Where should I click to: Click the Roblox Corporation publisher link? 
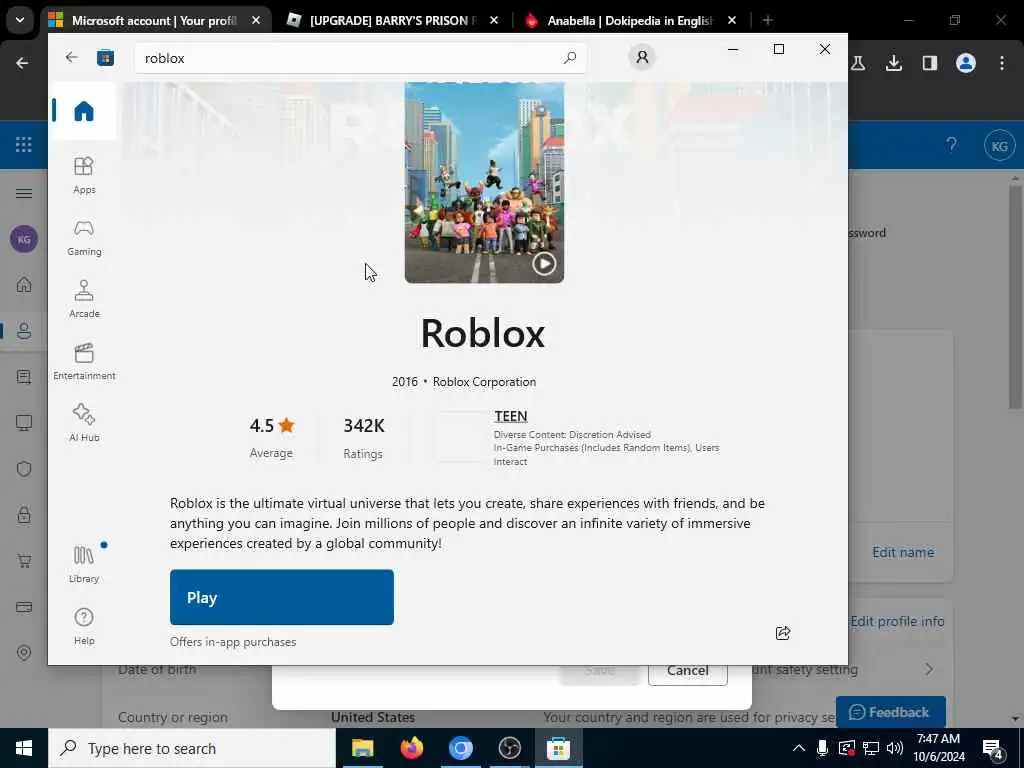click(484, 382)
